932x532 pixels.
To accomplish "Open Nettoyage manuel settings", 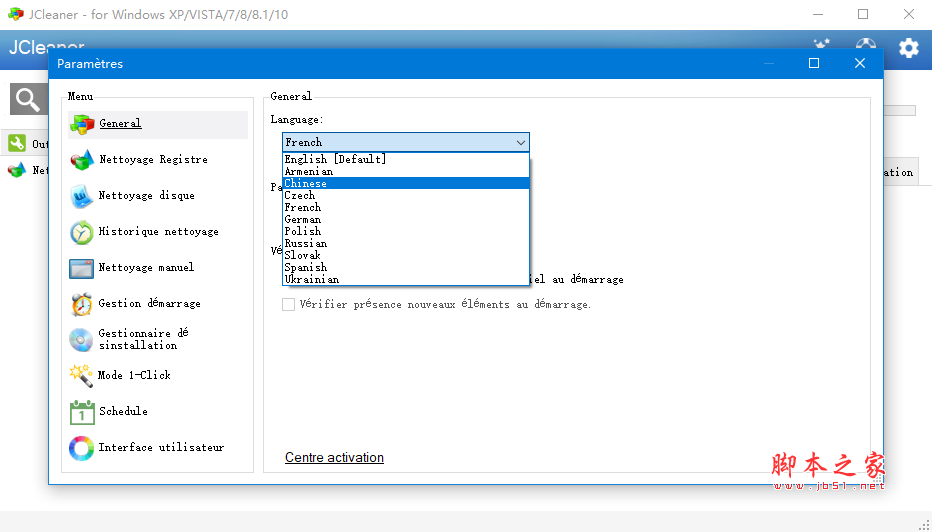I will point(146,267).
